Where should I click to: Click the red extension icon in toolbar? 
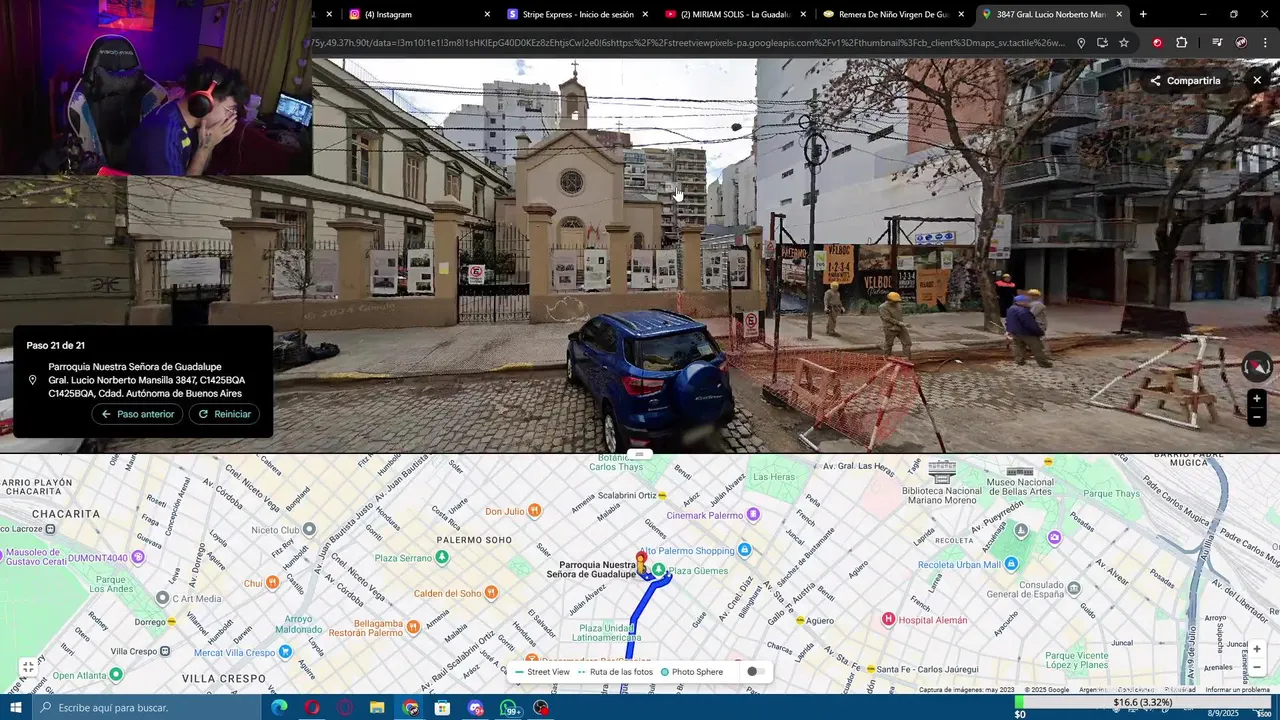[1158, 43]
